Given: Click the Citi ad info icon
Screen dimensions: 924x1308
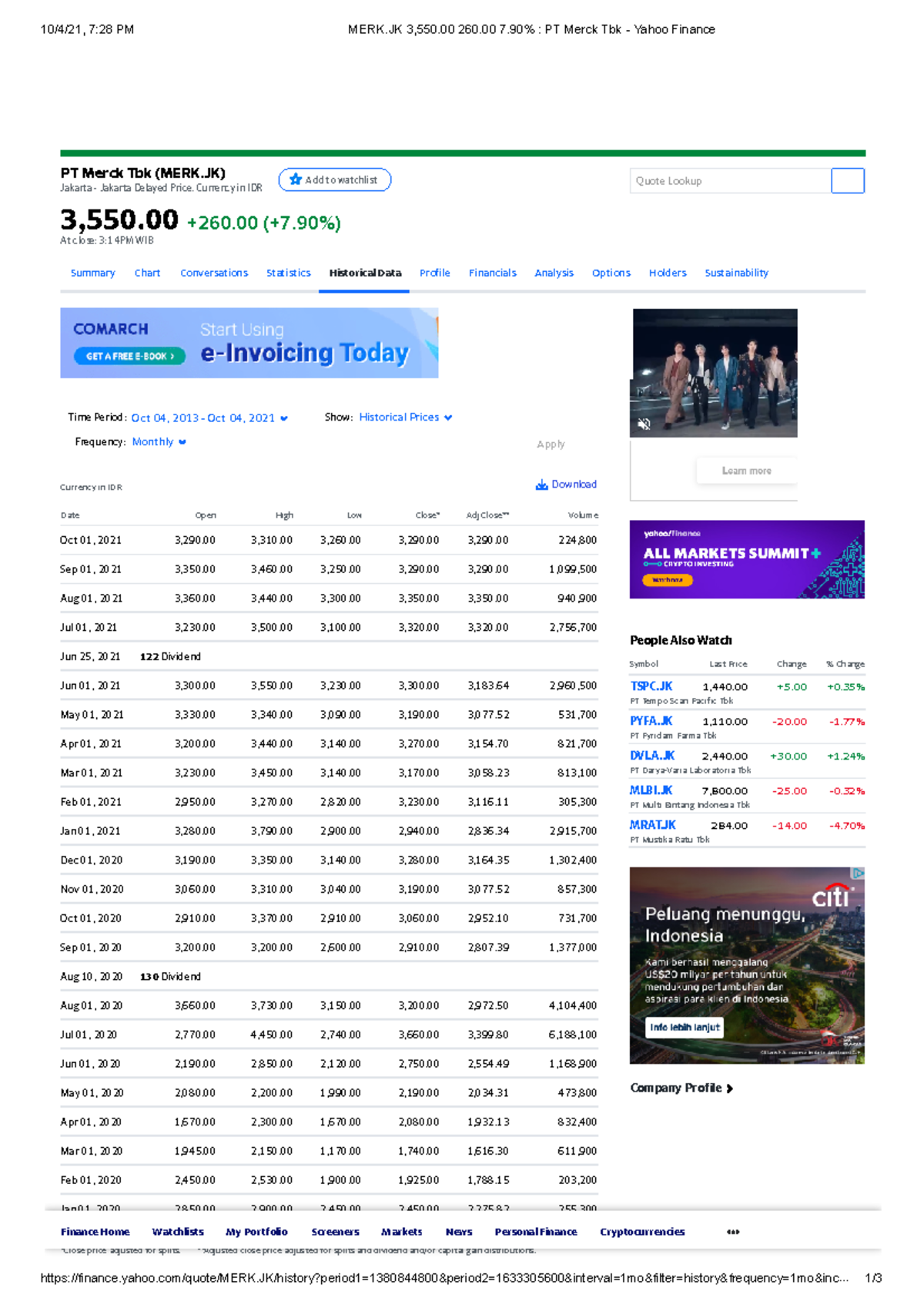Looking at the screenshot, I should 858,874.
